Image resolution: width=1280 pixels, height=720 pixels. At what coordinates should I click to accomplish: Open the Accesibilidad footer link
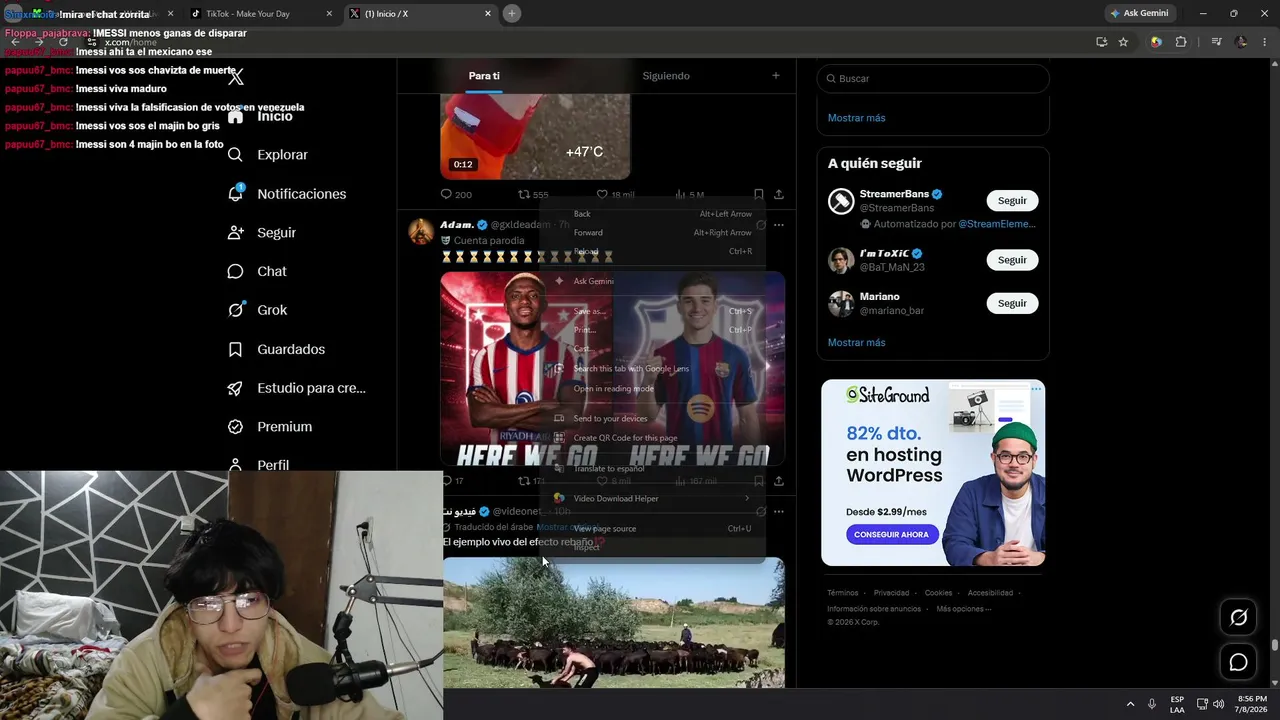(990, 593)
